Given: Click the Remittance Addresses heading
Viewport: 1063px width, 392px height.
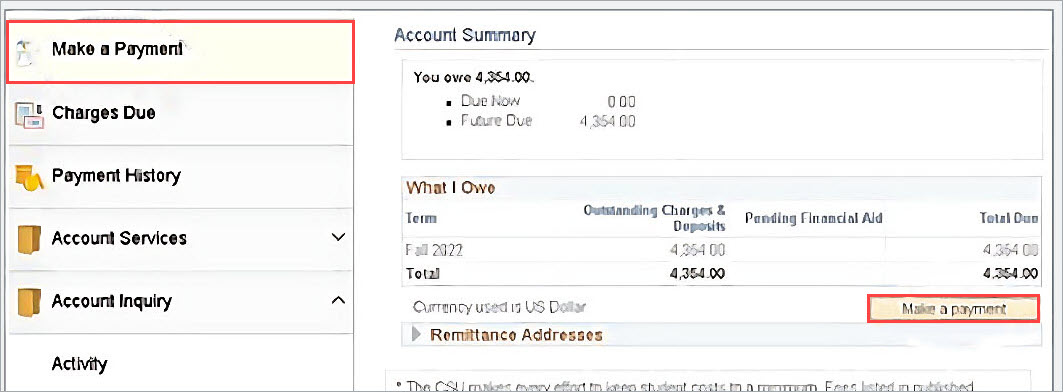Looking at the screenshot, I should coord(517,335).
